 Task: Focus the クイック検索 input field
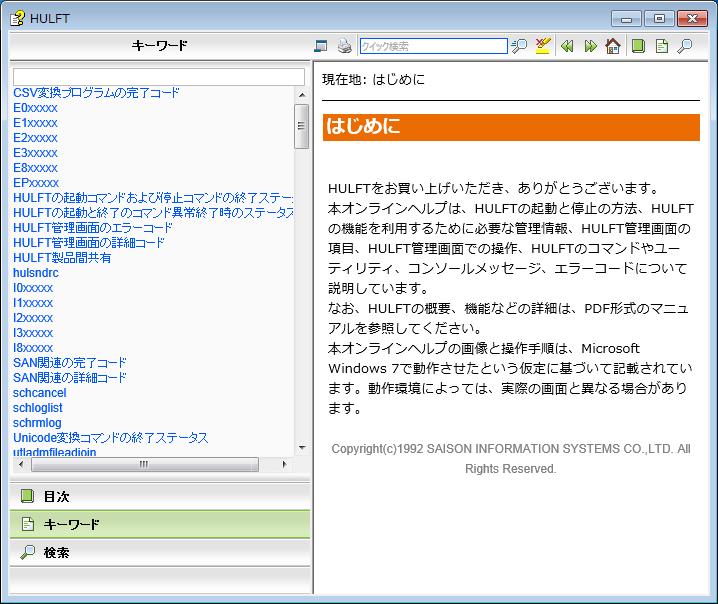coord(434,46)
